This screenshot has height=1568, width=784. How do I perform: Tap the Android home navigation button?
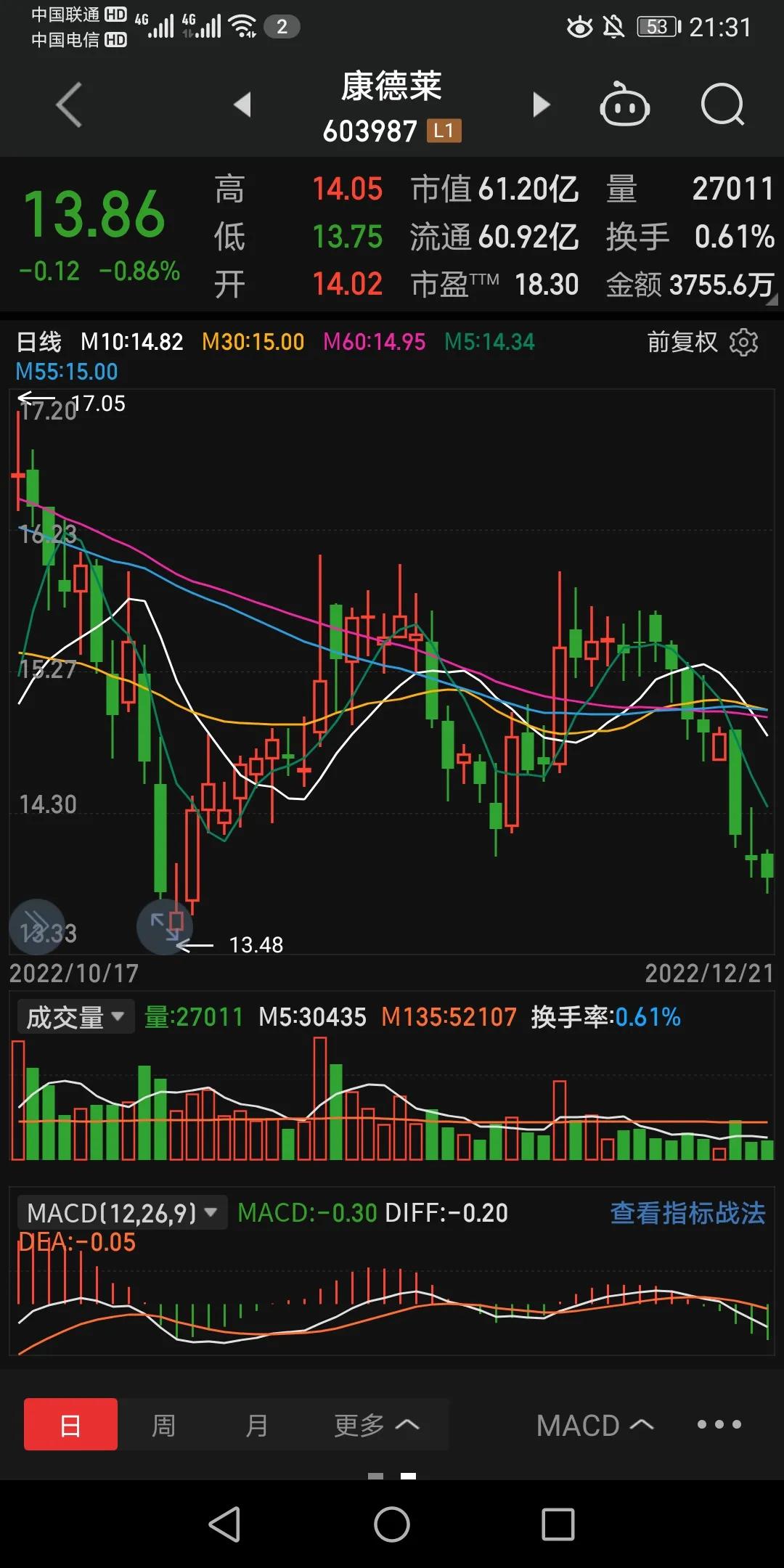click(x=392, y=1524)
